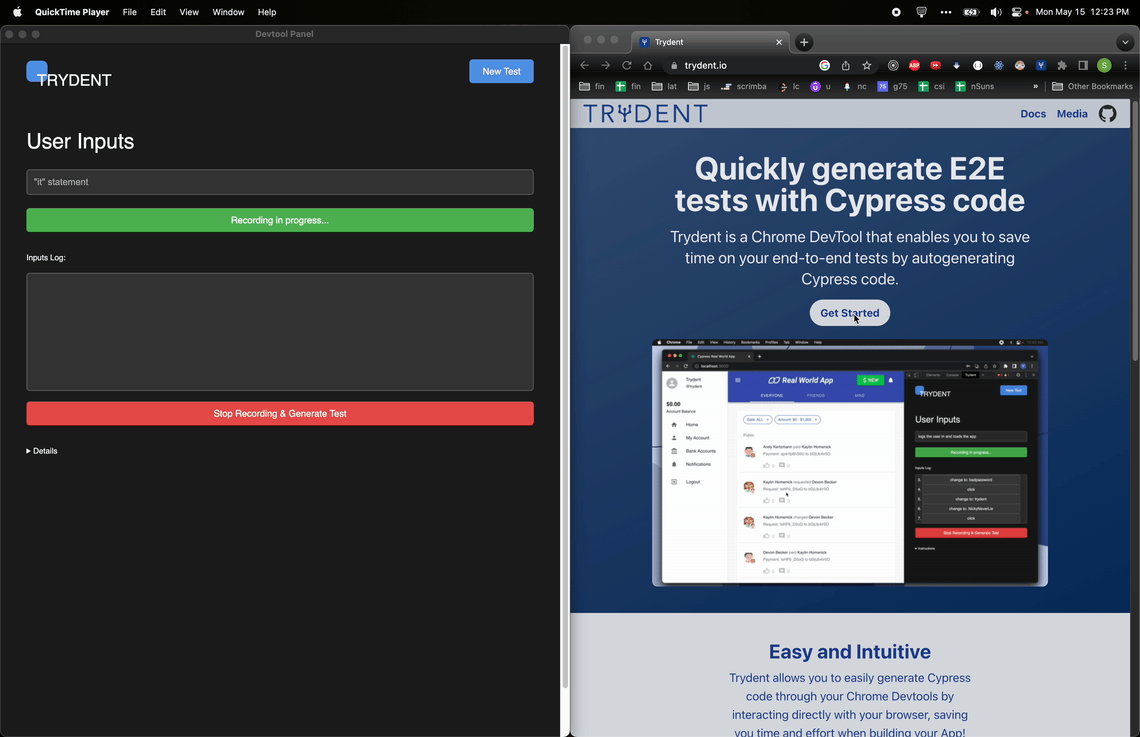Bookmark this page with the star icon

point(867,65)
